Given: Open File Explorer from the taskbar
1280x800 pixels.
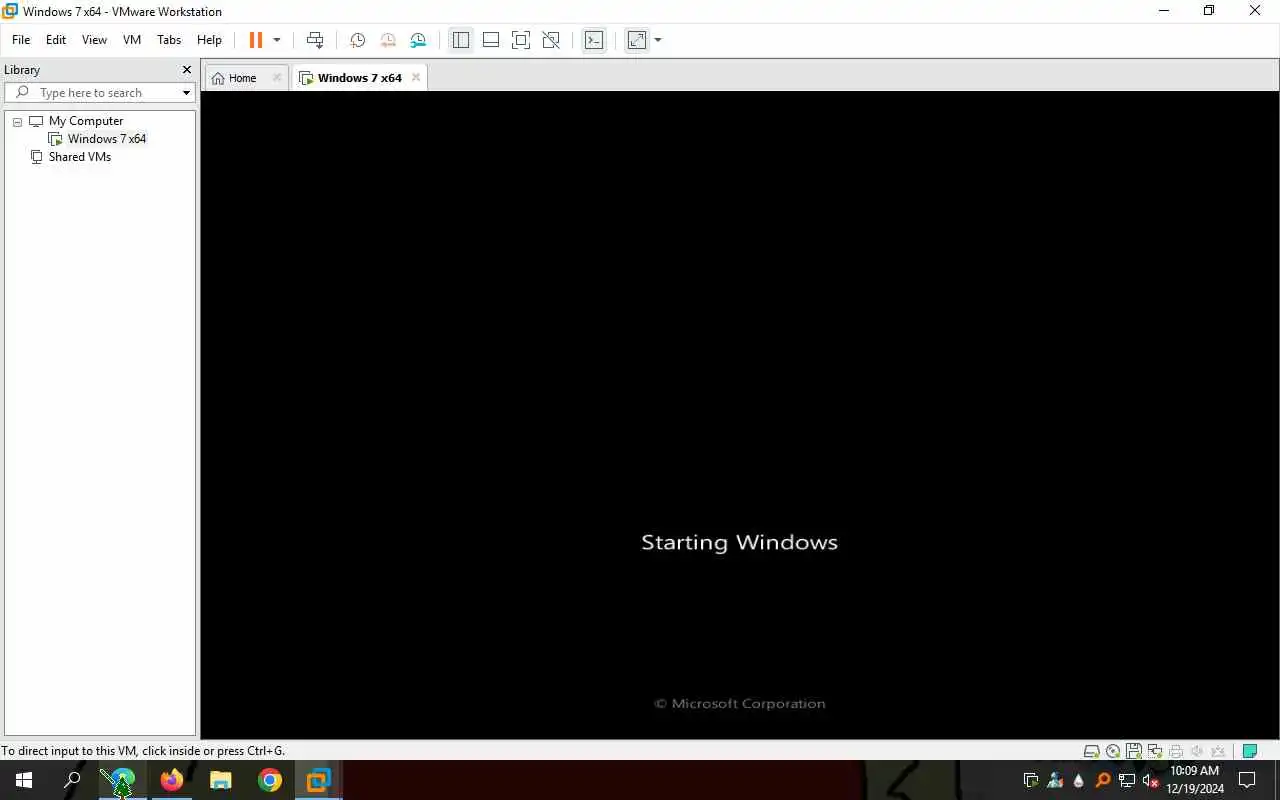Looking at the screenshot, I should coord(221,780).
